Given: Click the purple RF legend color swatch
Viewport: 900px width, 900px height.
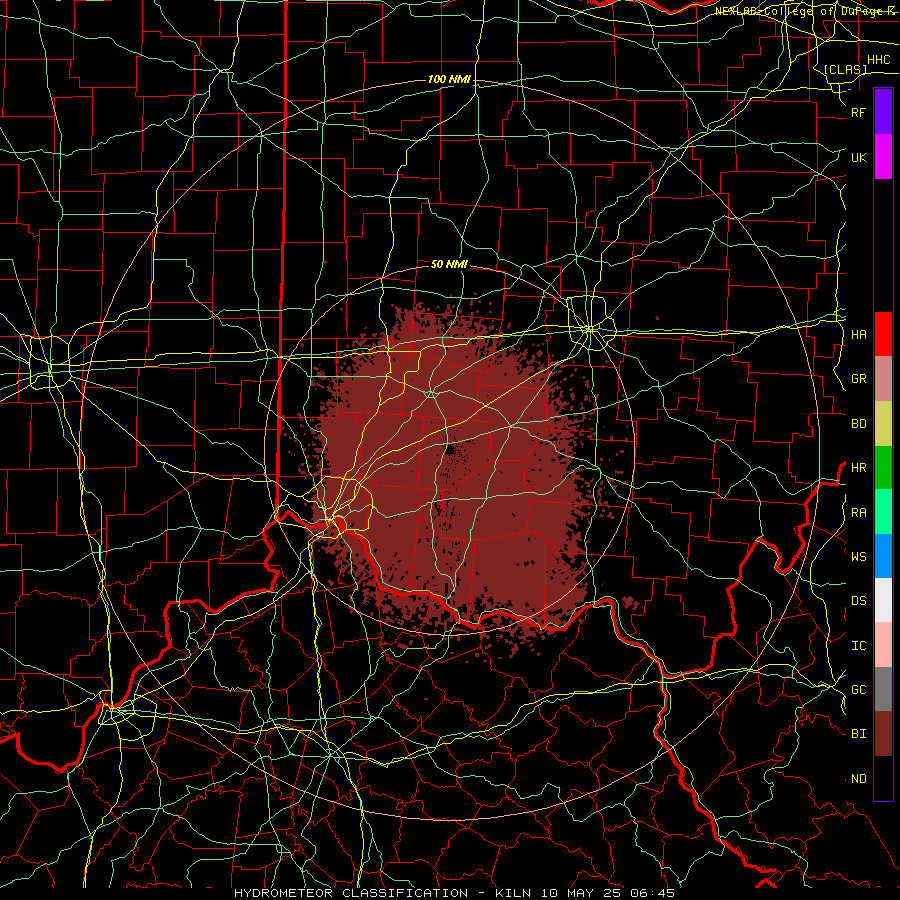Looking at the screenshot, I should tap(883, 112).
